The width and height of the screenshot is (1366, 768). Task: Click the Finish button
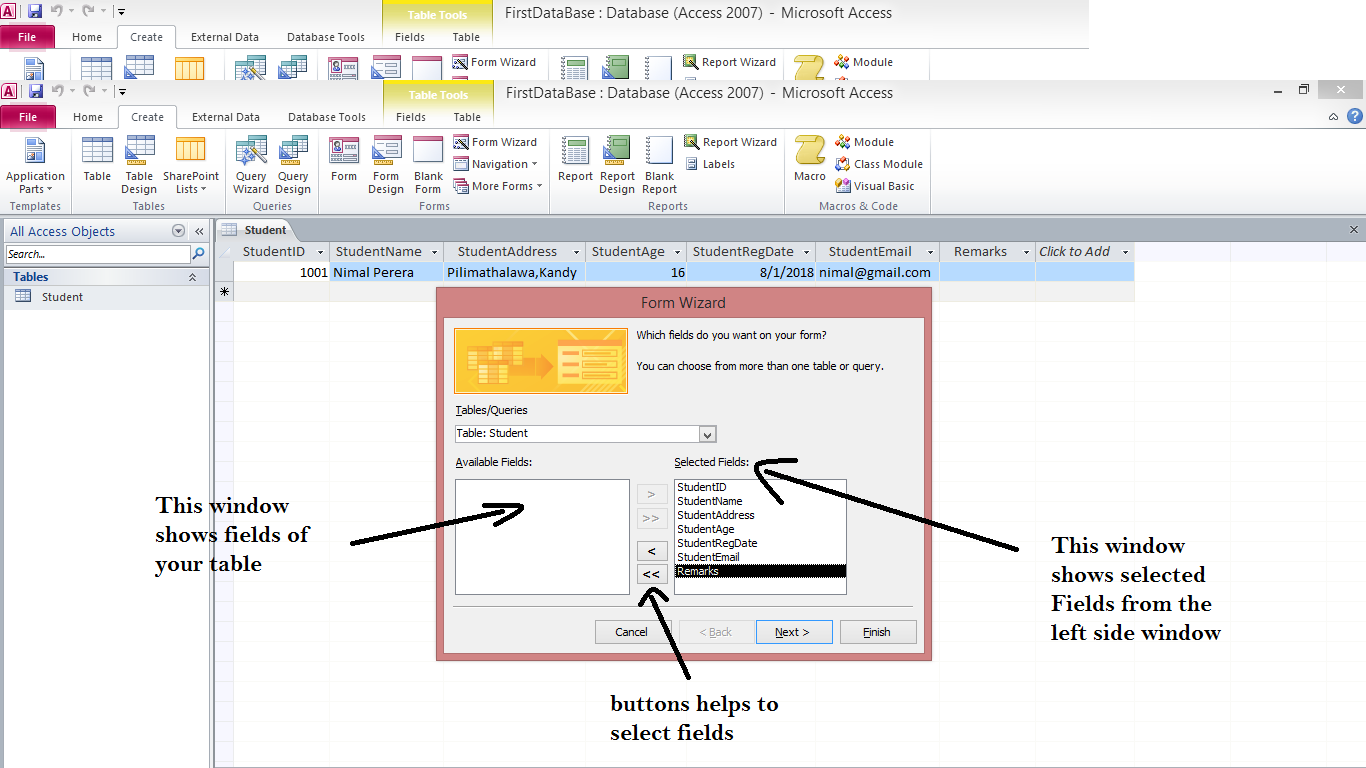point(877,631)
